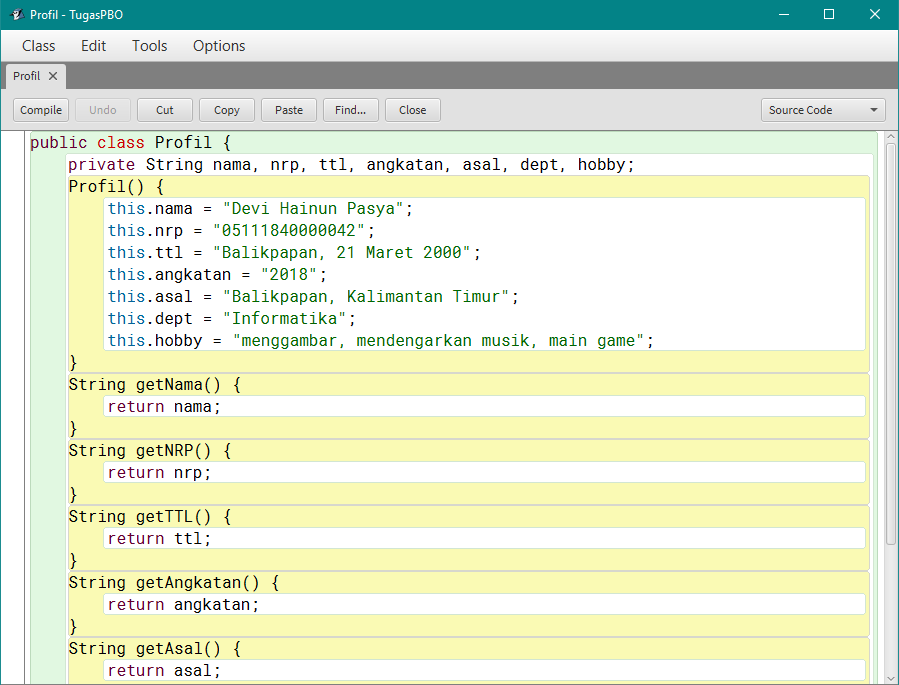Select the Profil editor tab
This screenshot has height=685, width=899.
pos(25,75)
